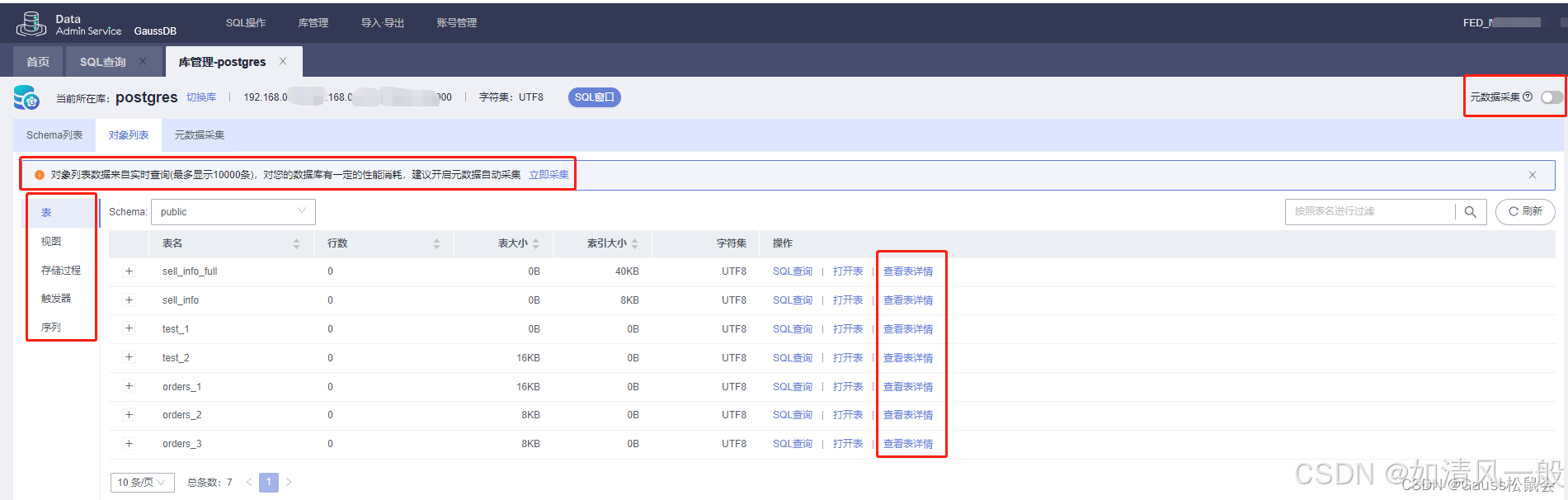Click the table name filter input

[x=1369, y=212]
